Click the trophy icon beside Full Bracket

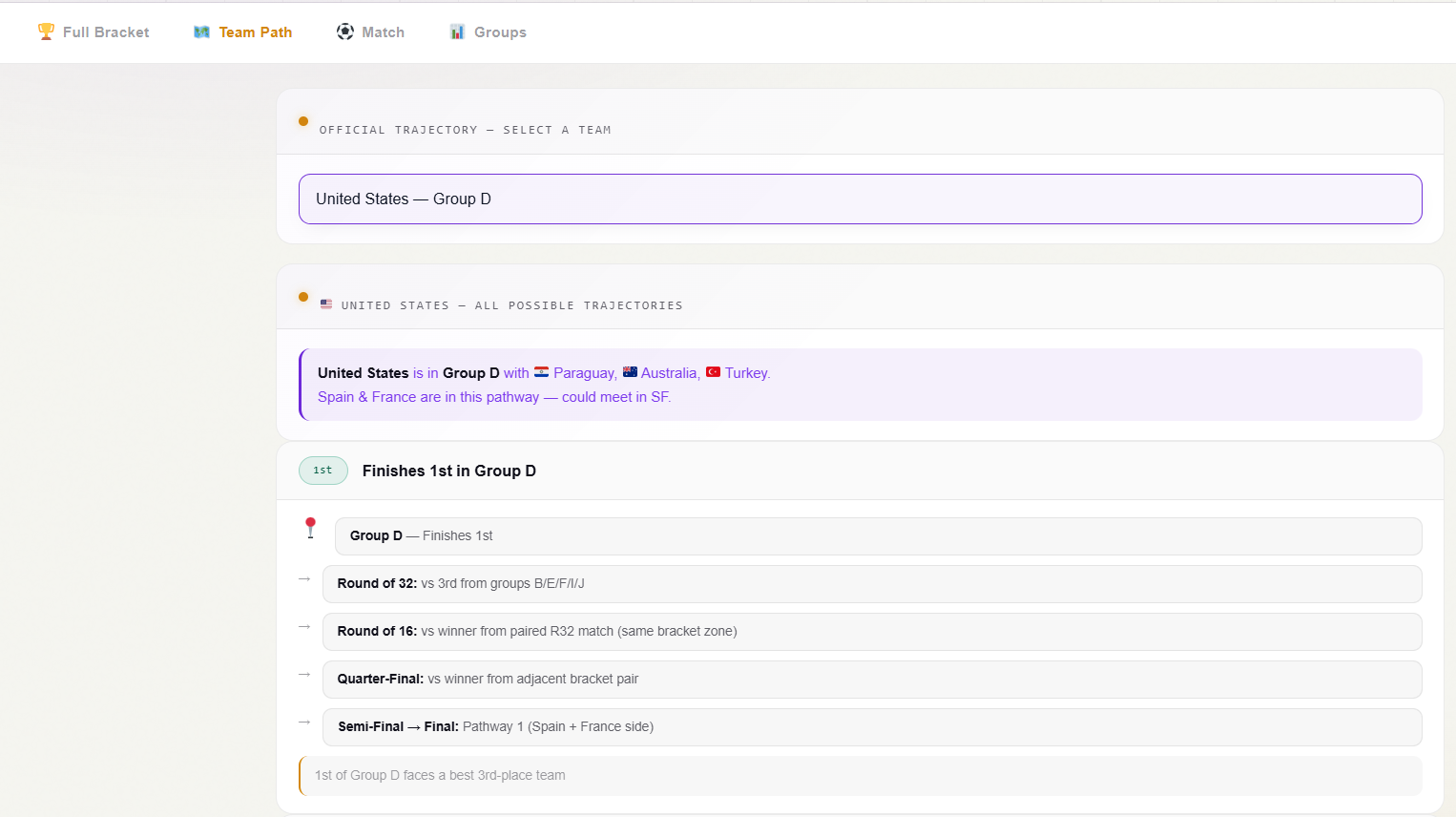pos(46,31)
